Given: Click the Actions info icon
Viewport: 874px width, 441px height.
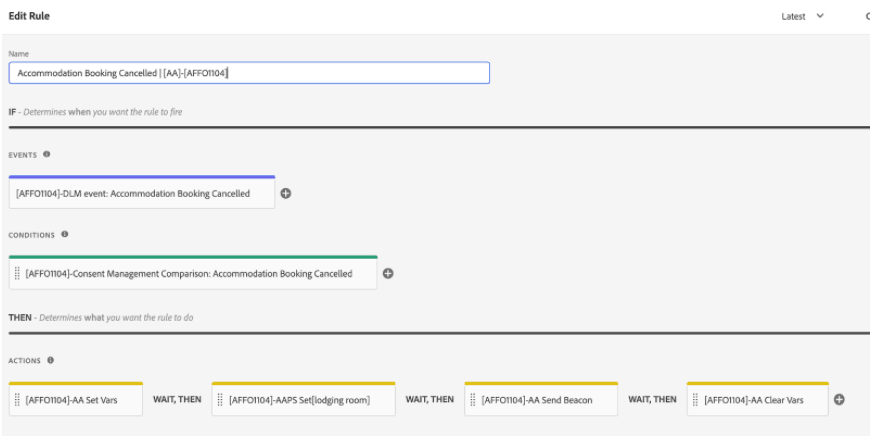Looking at the screenshot, I should 50,360.
